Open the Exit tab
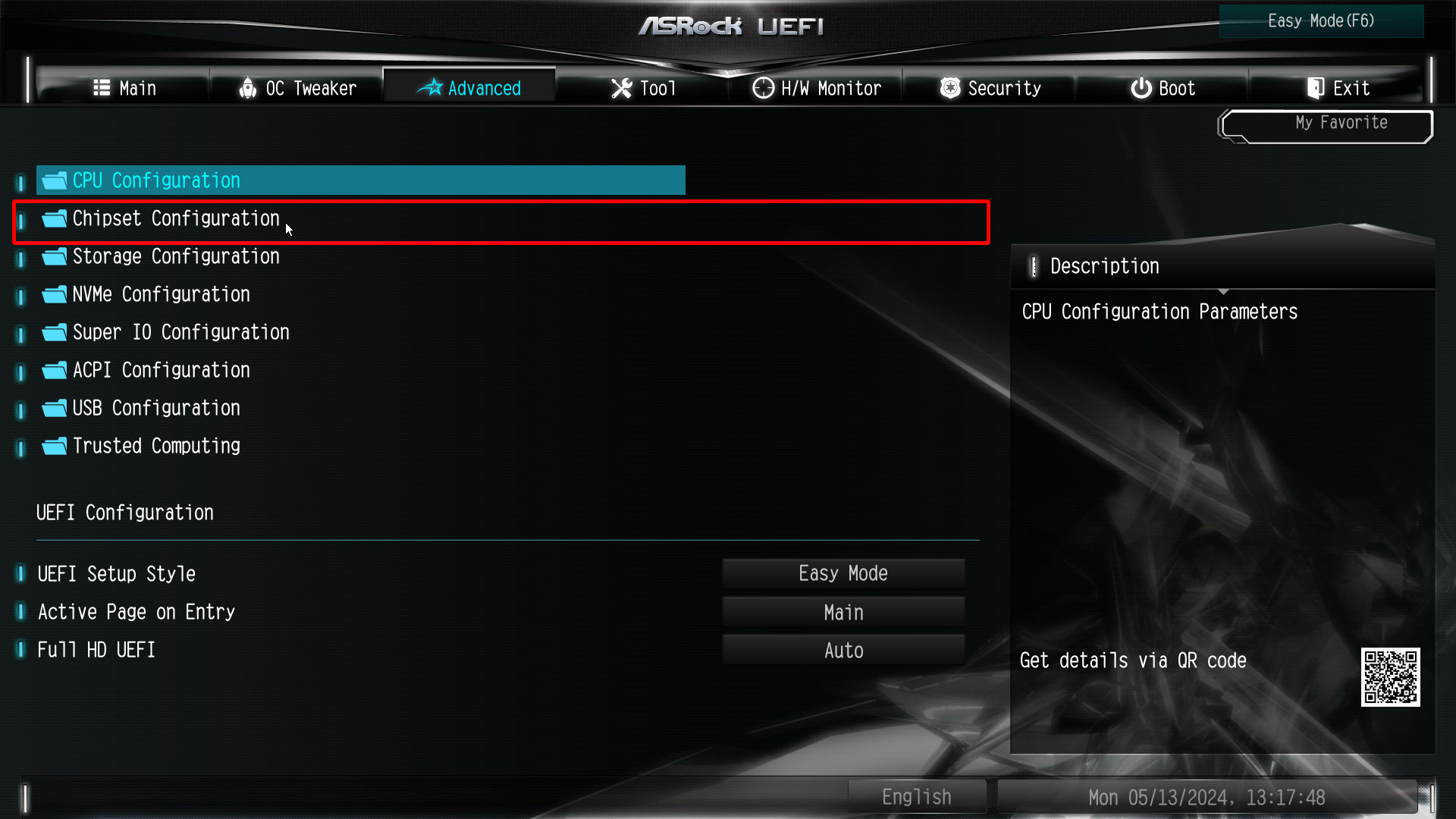Screen dimensions: 1456x819 click(1338, 89)
